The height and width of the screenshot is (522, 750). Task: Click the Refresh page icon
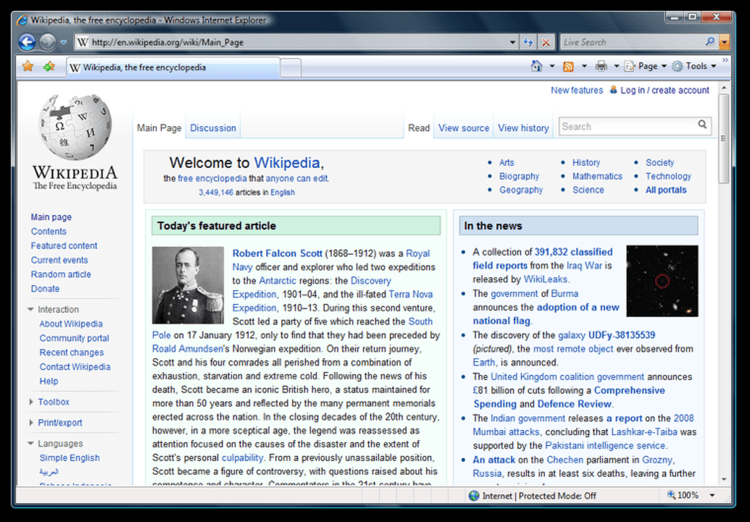(x=528, y=42)
